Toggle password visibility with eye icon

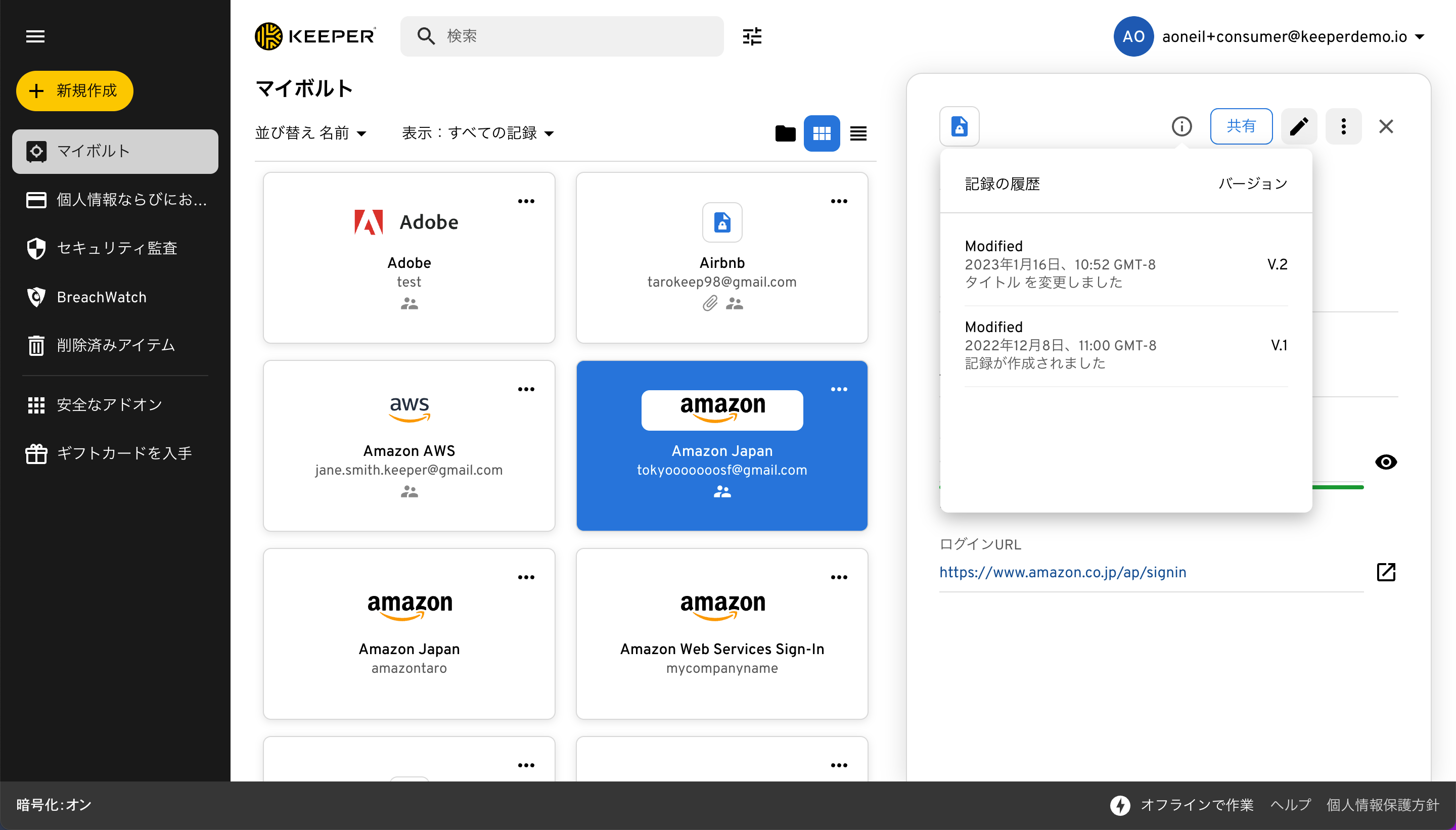1385,462
